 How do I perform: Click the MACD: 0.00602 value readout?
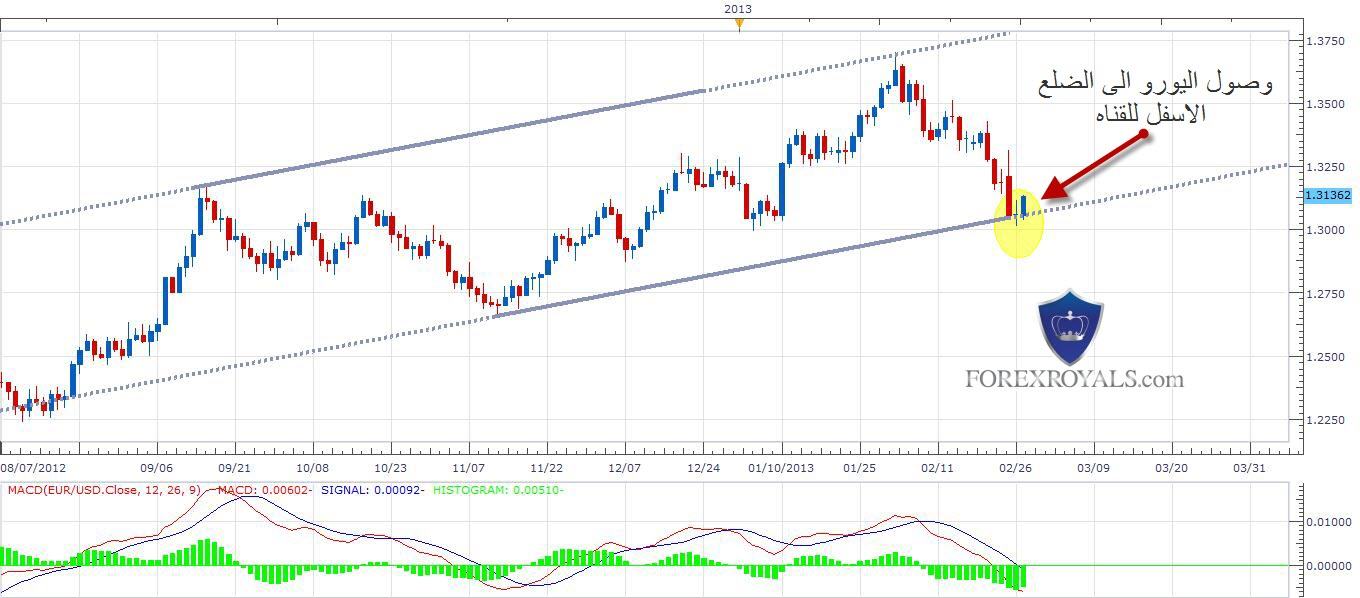pyautogui.click(x=264, y=490)
